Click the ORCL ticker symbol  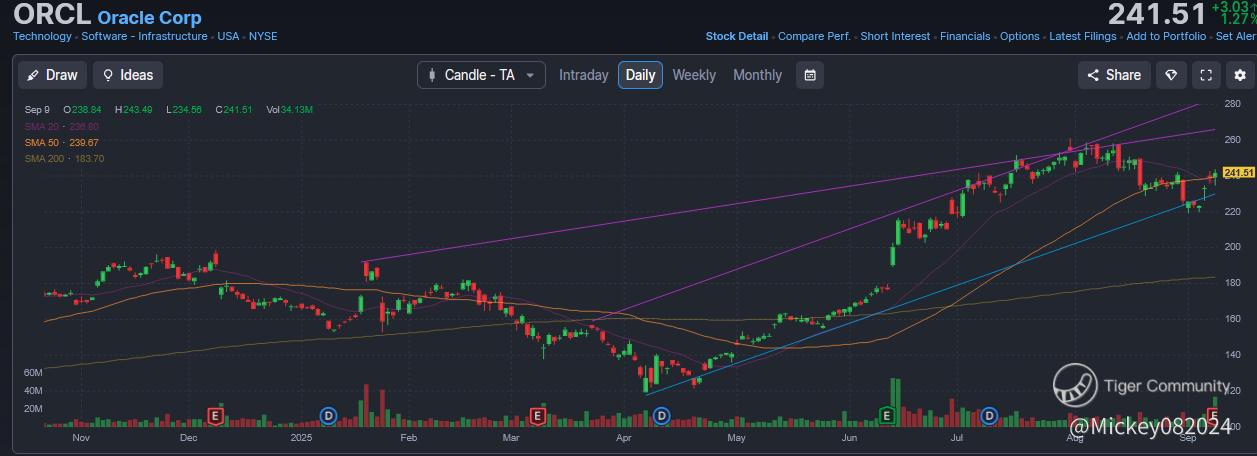[51, 15]
